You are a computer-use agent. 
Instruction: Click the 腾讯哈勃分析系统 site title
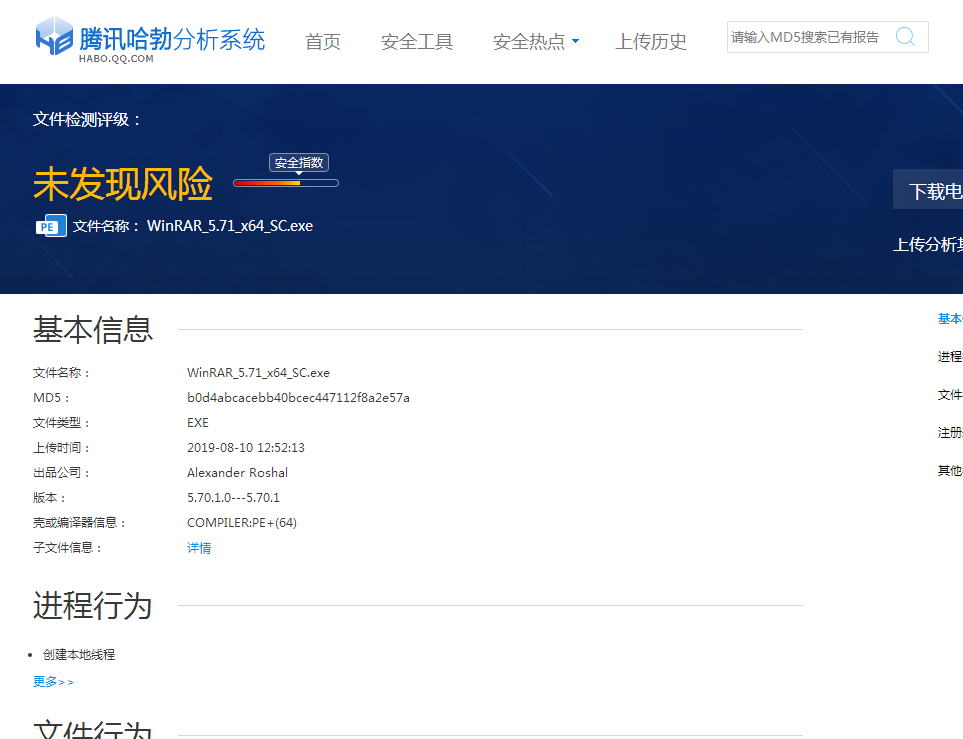(x=172, y=39)
